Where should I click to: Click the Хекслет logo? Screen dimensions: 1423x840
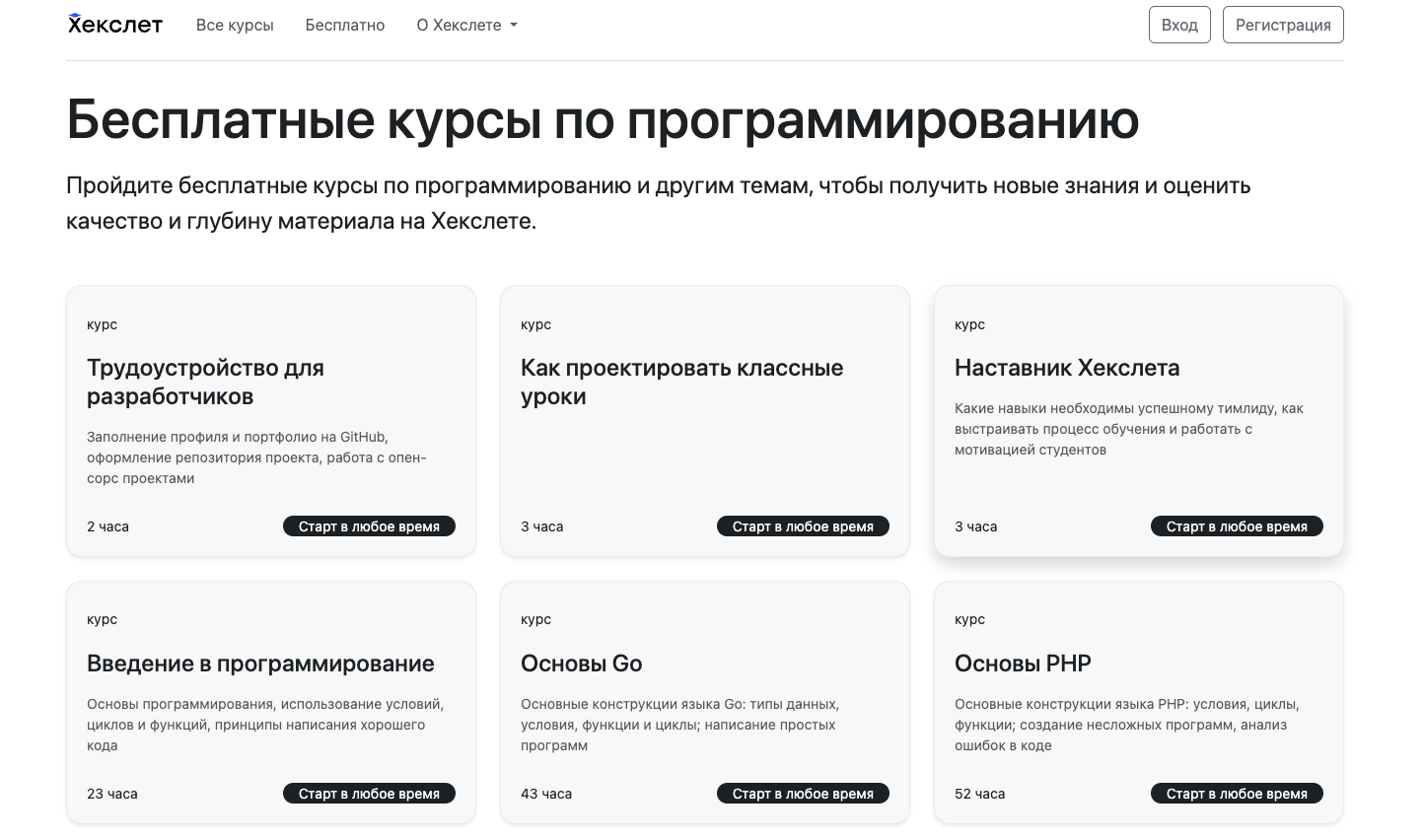pos(115,25)
